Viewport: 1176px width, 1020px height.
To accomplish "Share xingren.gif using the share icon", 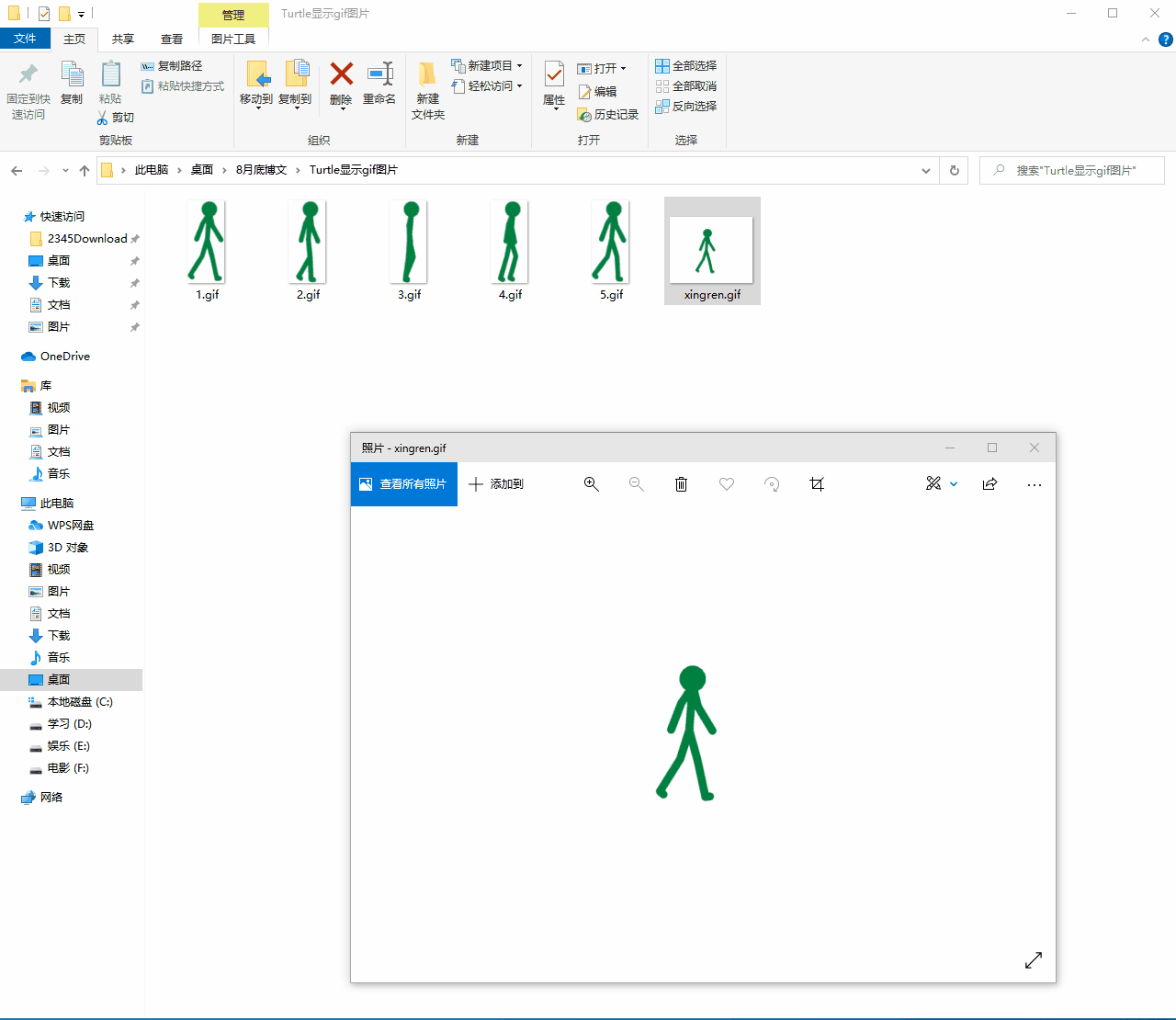I will 989,484.
